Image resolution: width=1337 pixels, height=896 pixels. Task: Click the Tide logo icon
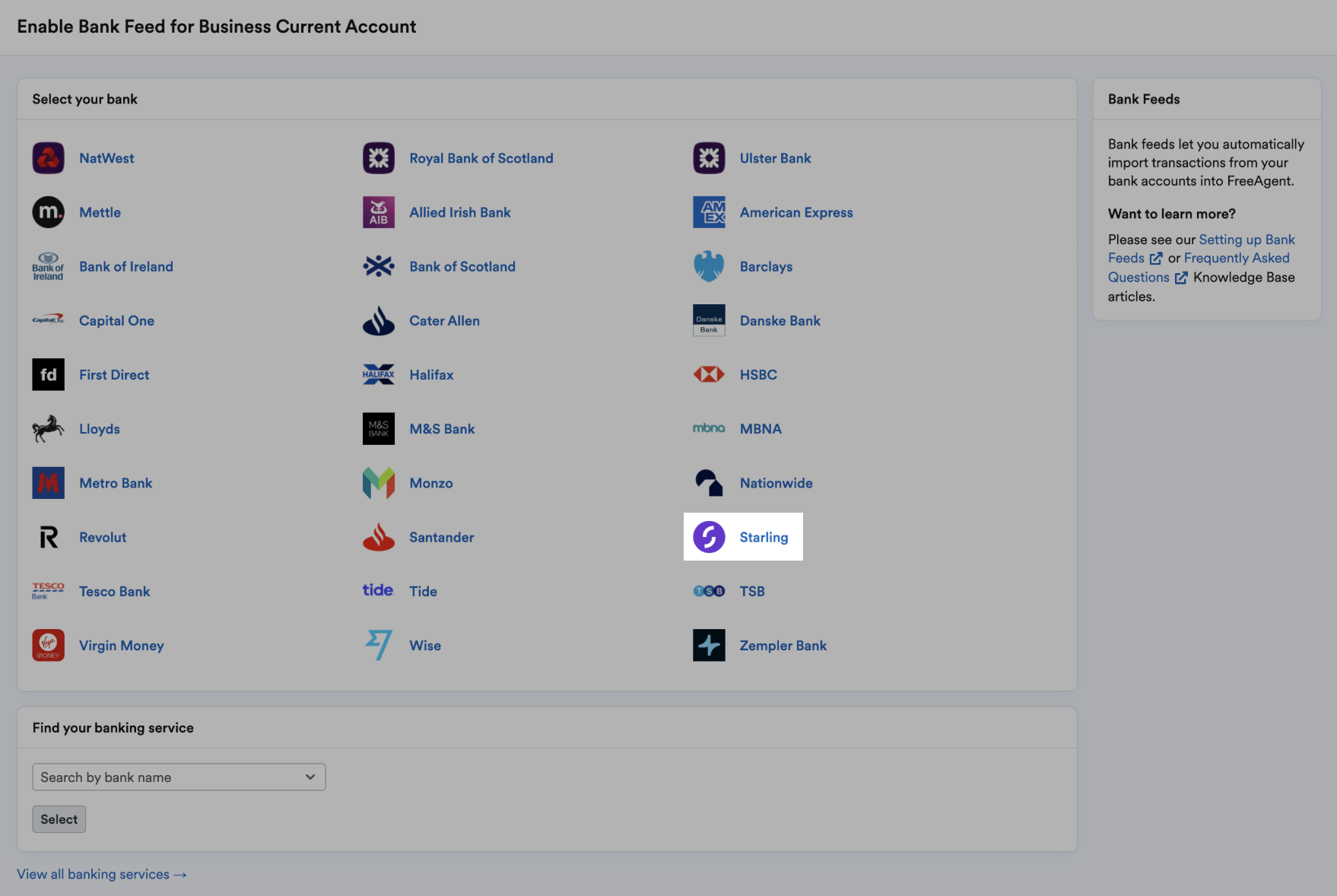click(378, 590)
